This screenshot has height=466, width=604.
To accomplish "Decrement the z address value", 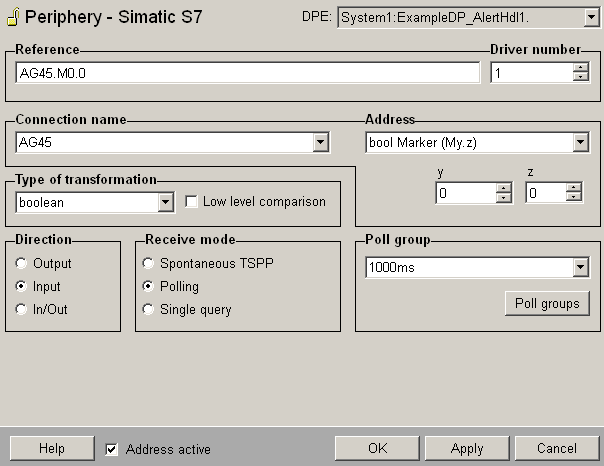I will pos(573,198).
